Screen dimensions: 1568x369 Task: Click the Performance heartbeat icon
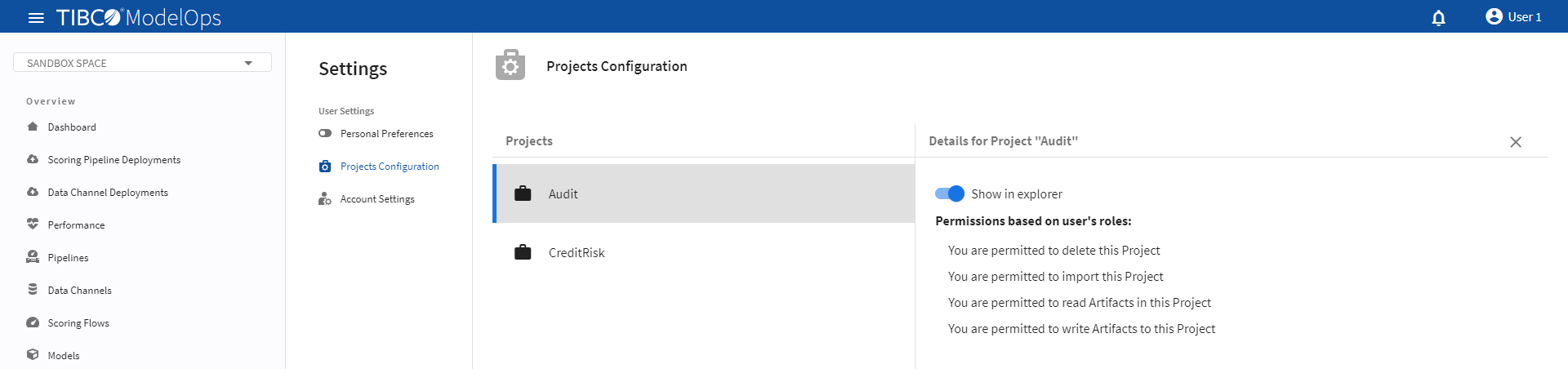tap(33, 225)
